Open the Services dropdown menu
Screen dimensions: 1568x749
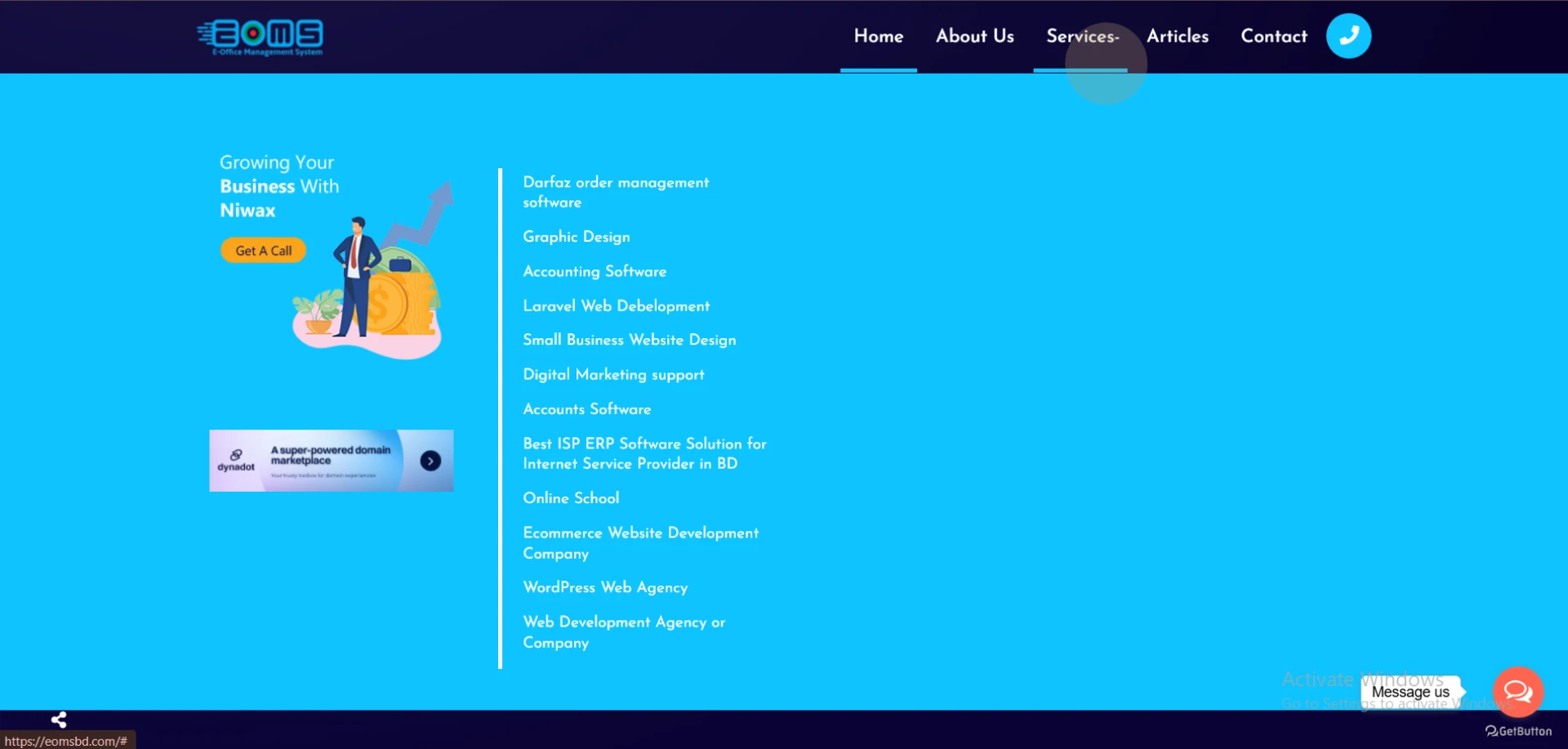pos(1082,36)
